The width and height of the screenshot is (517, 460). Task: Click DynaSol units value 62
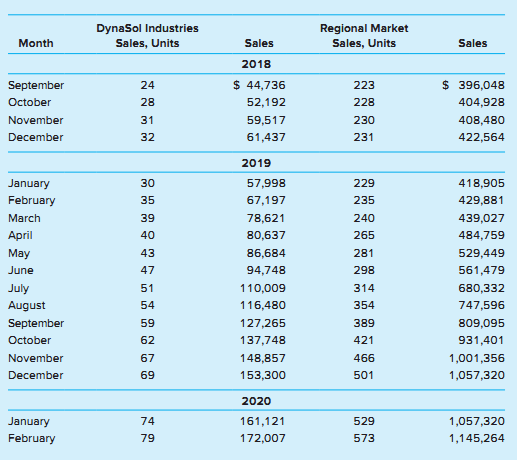[x=147, y=340]
